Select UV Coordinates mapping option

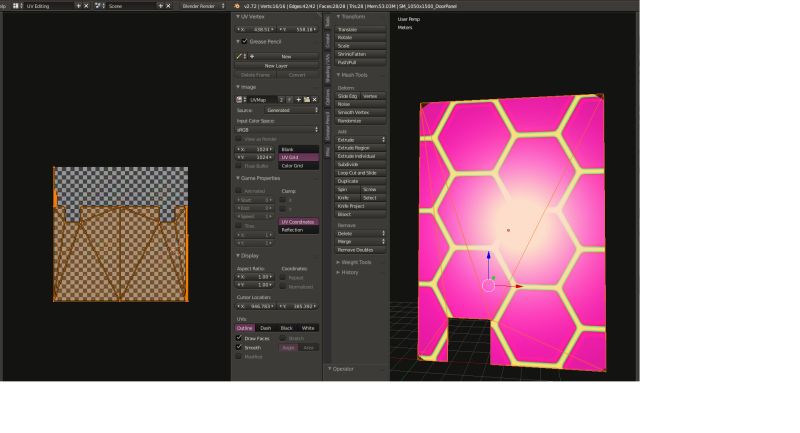(298, 222)
